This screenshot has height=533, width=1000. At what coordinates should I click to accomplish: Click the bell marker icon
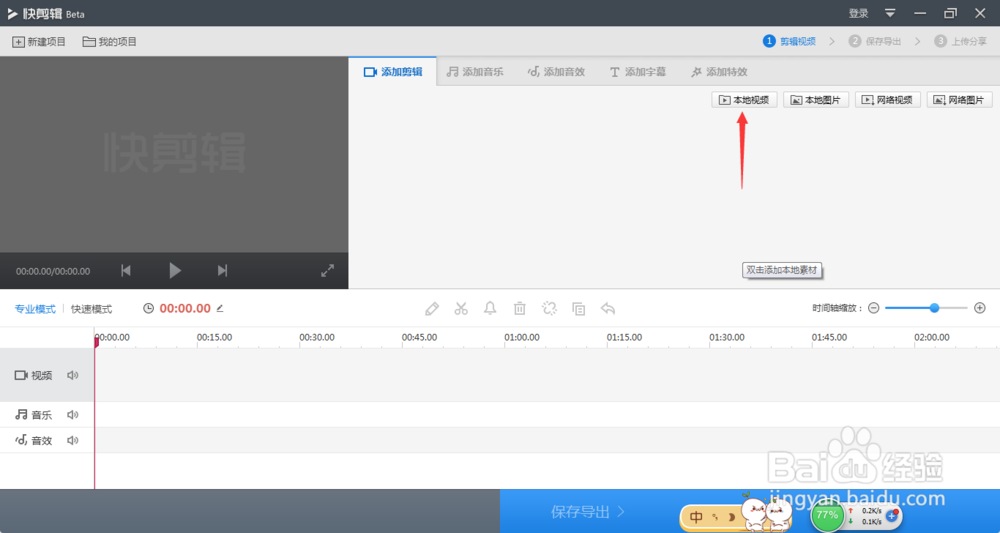click(490, 309)
